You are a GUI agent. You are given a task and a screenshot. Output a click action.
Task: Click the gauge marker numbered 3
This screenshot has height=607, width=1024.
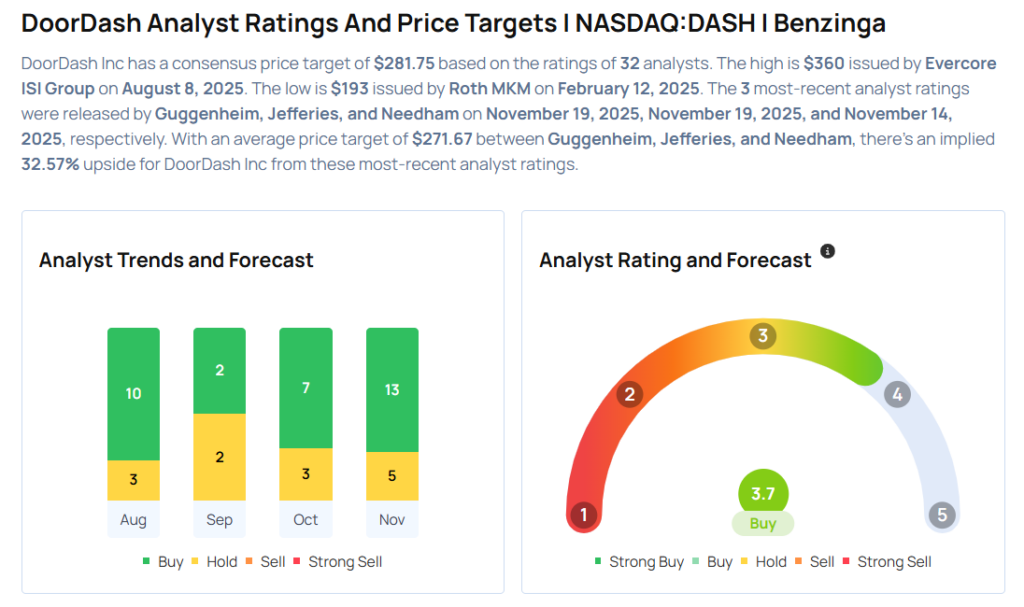[762, 336]
